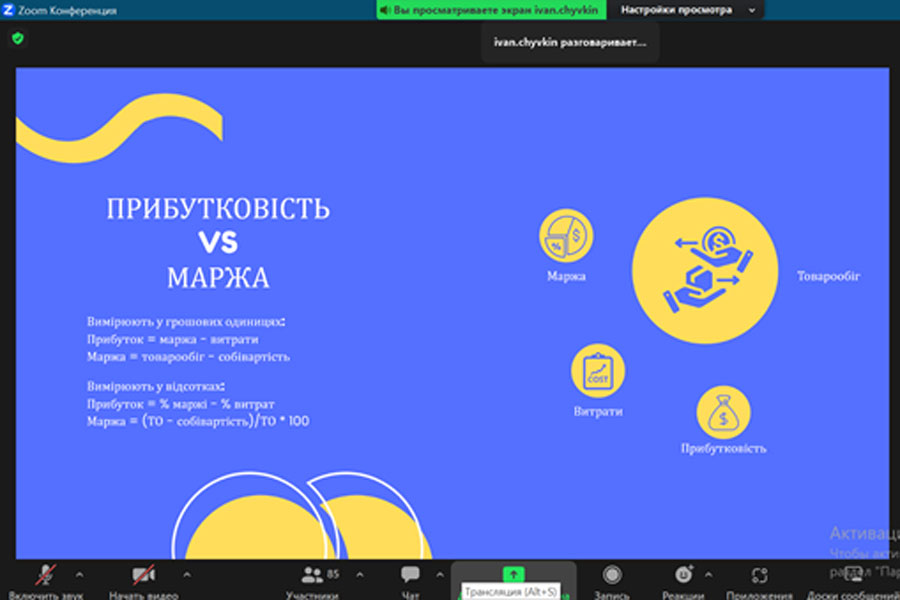
Task: Start recording with the Запись button
Action: (x=612, y=581)
